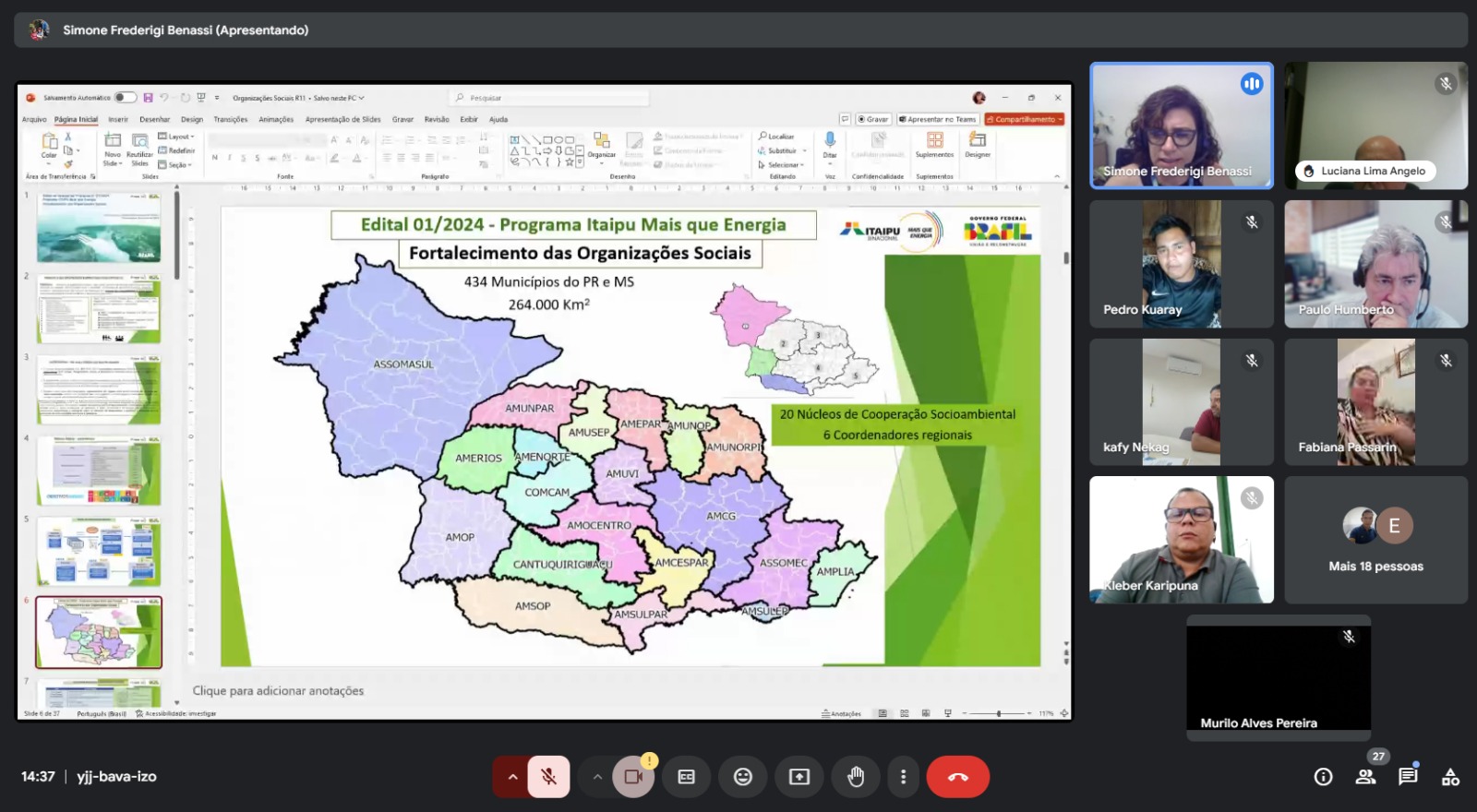The width and height of the screenshot is (1477, 812).
Task: Adjust the PowerPoint zoom slider
Action: 998,713
